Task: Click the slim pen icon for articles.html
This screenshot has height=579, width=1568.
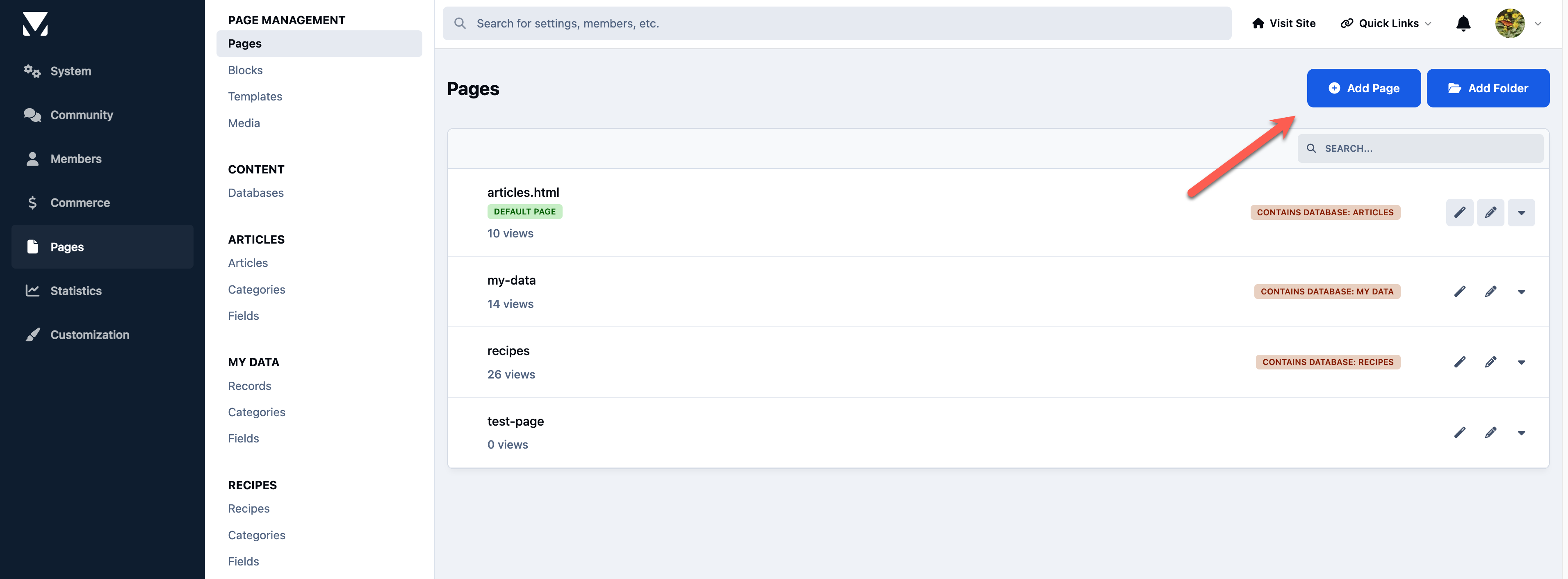Action: [1460, 212]
